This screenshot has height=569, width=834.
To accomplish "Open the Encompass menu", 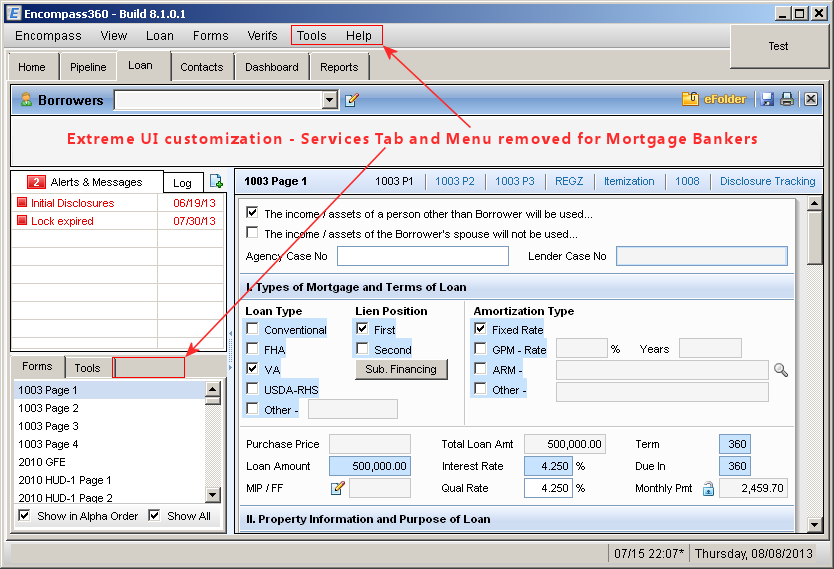I will click(x=48, y=36).
